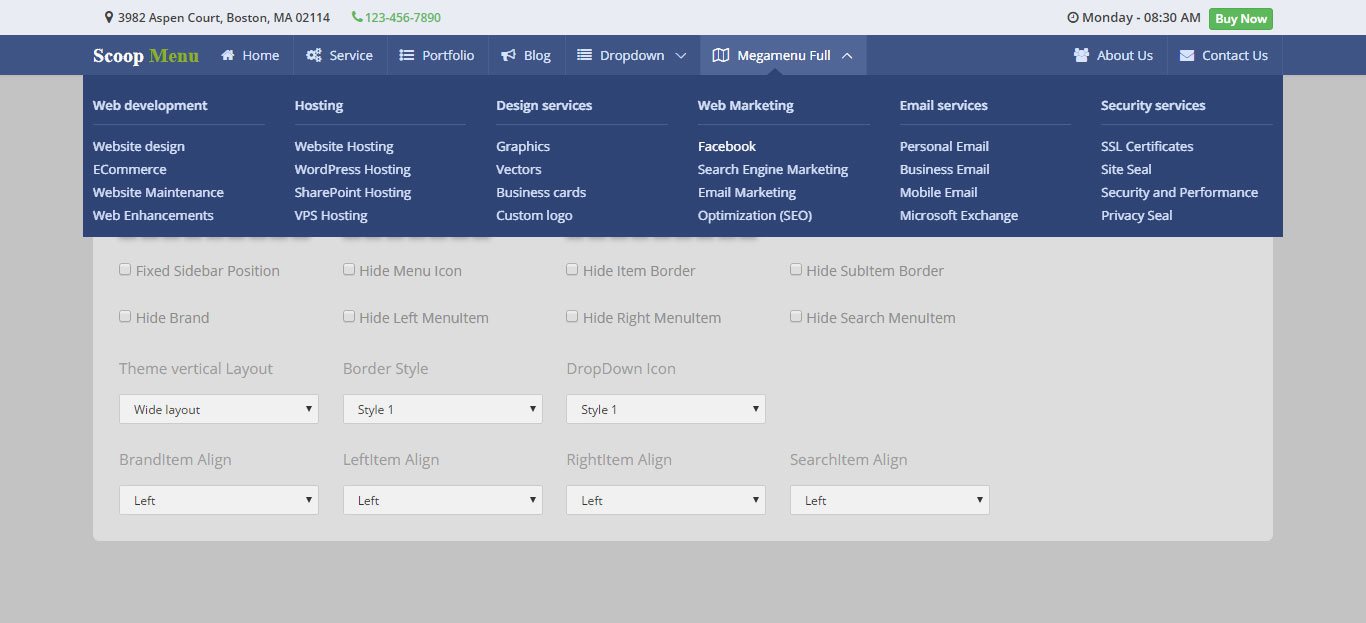Click the Service gears icon
Viewport: 1366px width, 623px height.
point(314,55)
